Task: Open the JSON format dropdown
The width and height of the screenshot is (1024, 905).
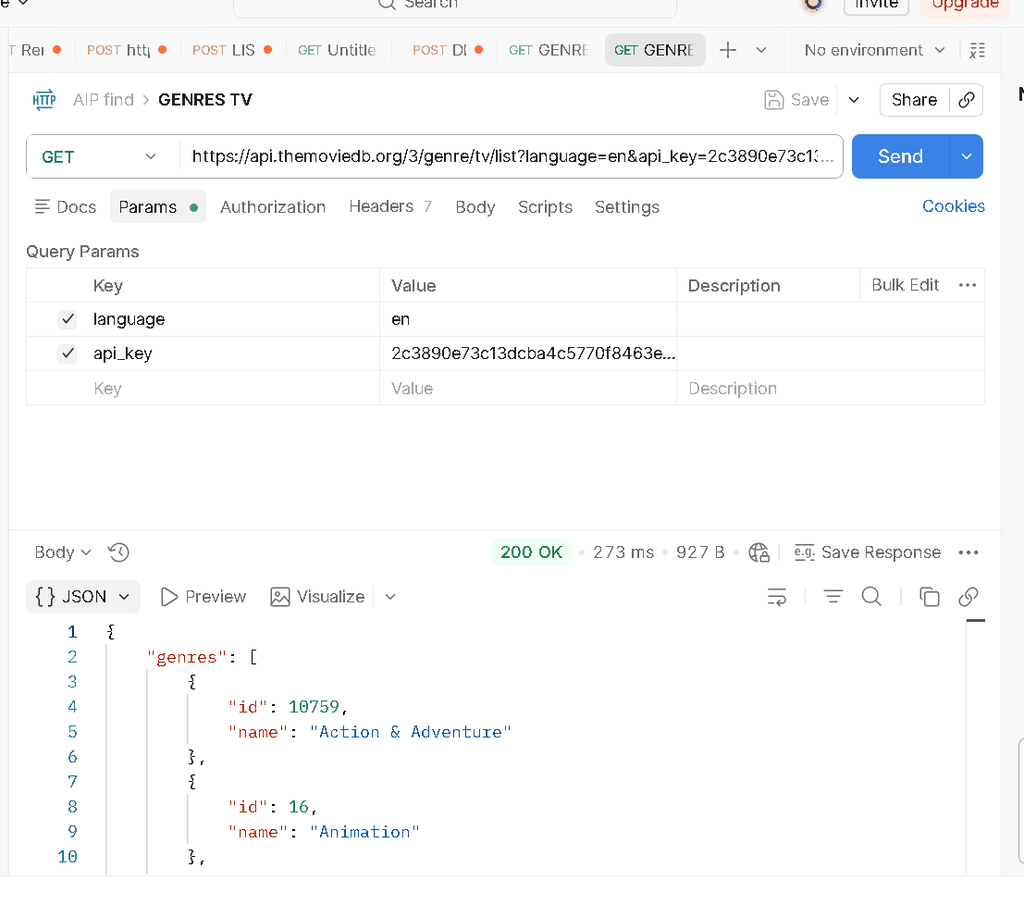Action: 83,597
